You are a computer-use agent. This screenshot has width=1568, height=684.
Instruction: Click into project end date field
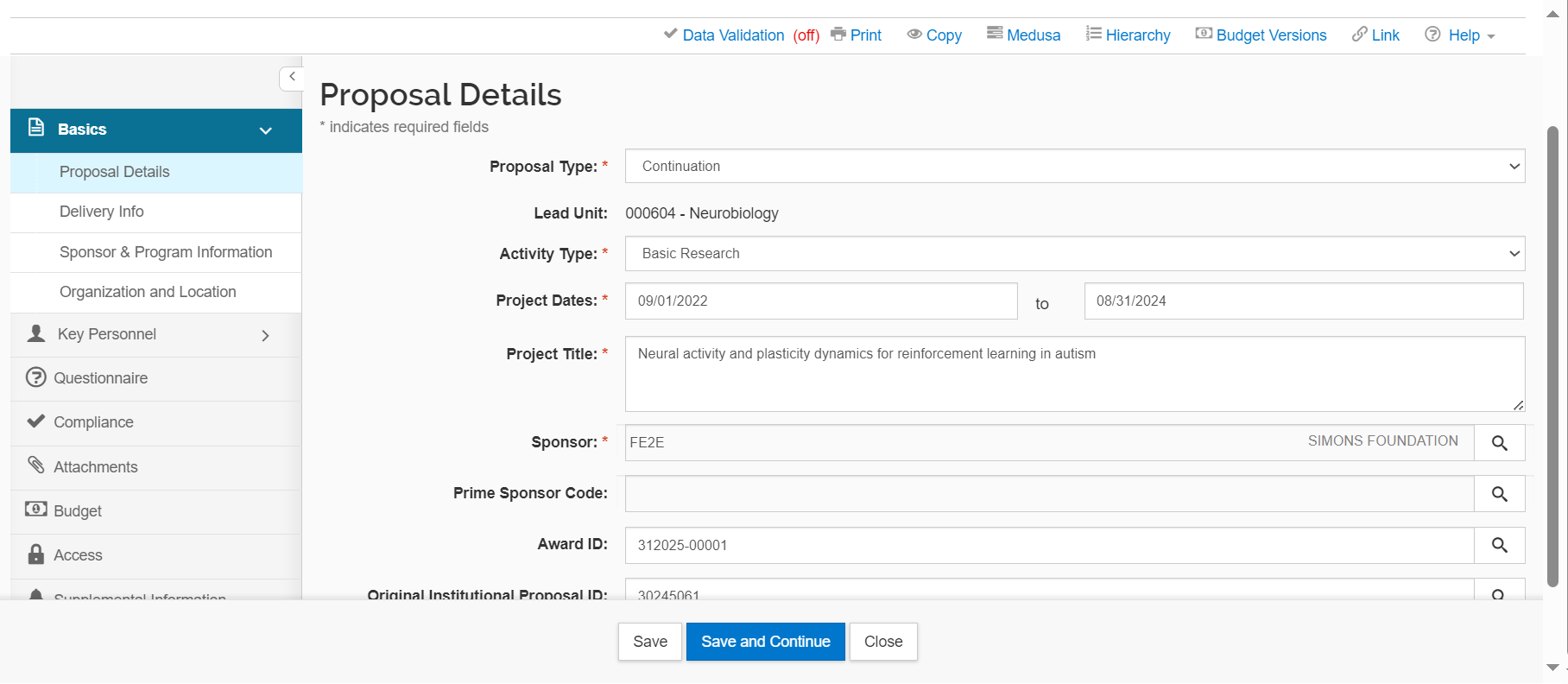pyautogui.click(x=1304, y=301)
